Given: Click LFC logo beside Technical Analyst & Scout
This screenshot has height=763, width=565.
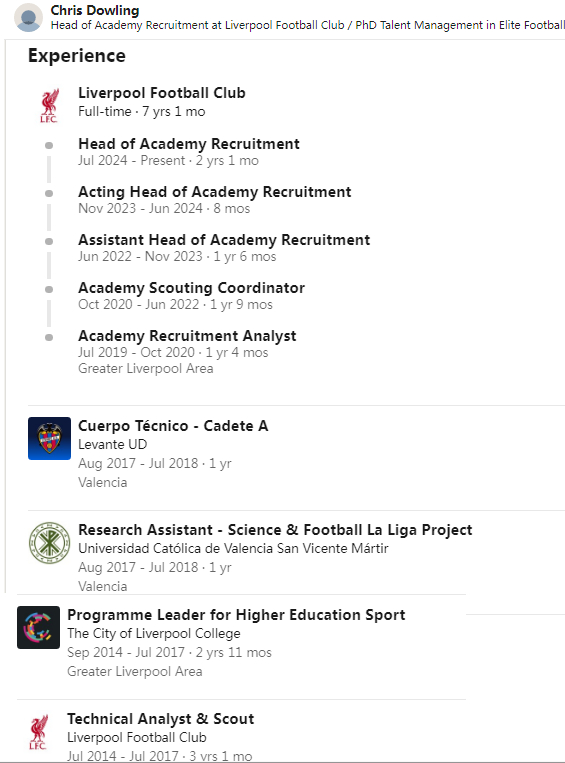Looking at the screenshot, I should click(x=38, y=731).
